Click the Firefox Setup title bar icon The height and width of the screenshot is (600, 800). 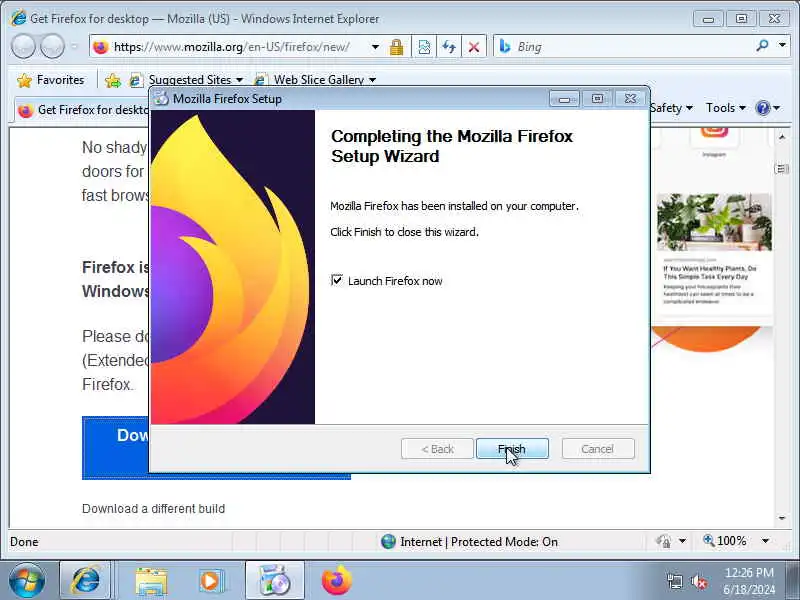tap(161, 98)
